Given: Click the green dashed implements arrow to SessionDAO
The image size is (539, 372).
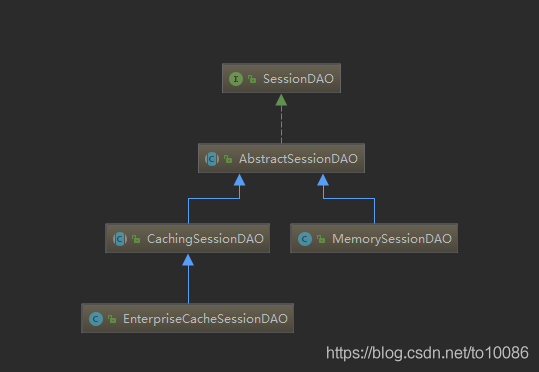Looking at the screenshot, I should coord(281,118).
